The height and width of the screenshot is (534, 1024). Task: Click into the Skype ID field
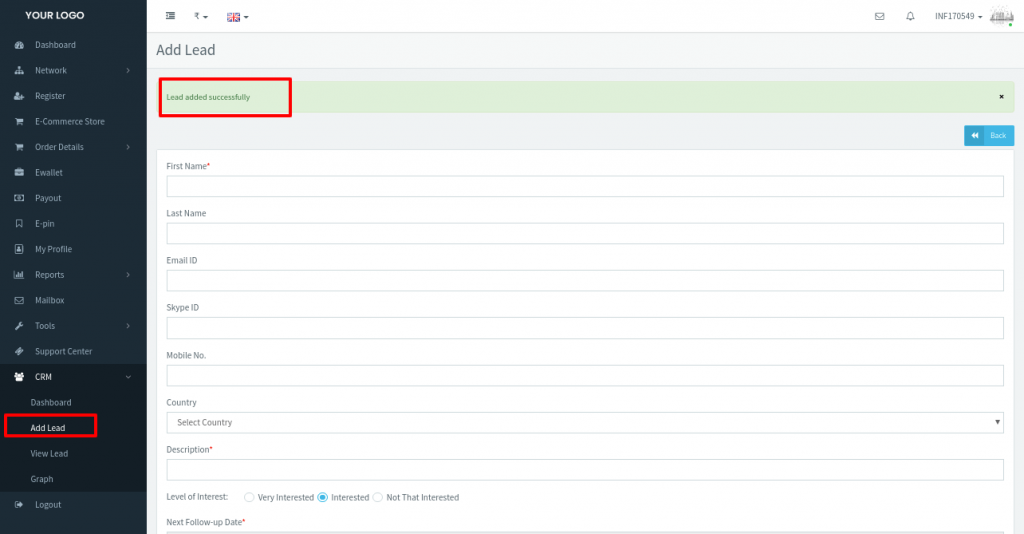584,328
